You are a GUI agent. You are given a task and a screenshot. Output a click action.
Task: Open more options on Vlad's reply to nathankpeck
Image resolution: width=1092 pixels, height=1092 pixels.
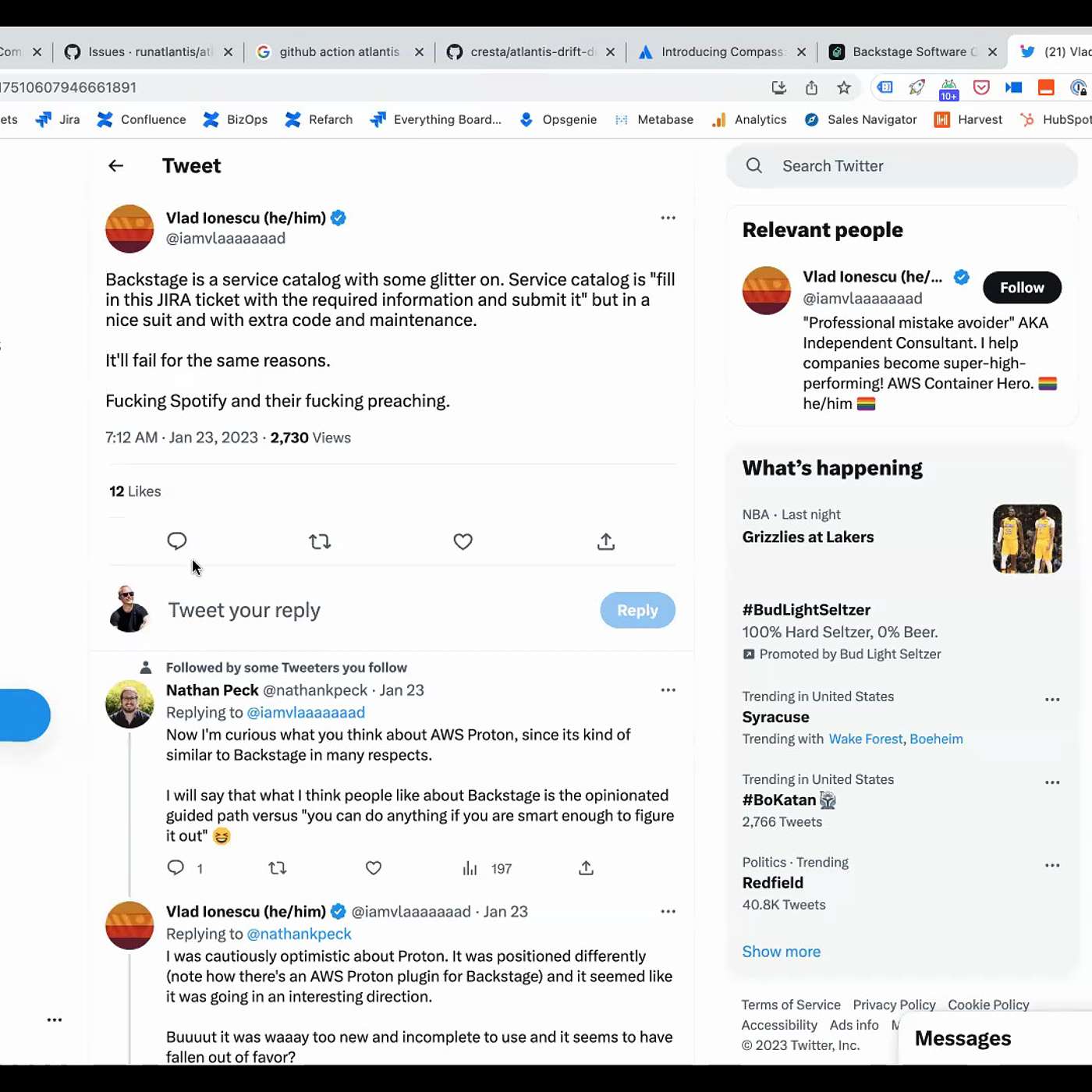pyautogui.click(x=668, y=911)
